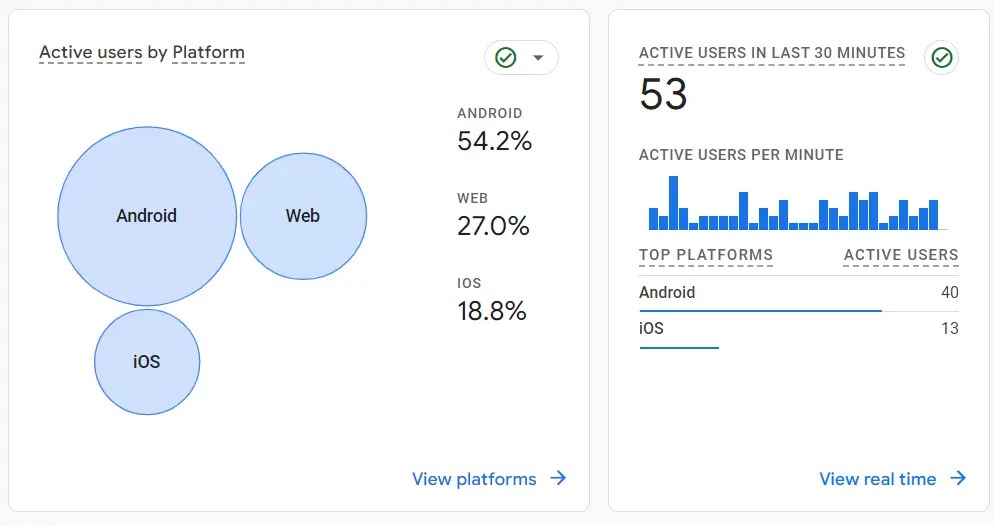994x525 pixels.
Task: Click the Active users per minute label
Action: click(x=741, y=155)
